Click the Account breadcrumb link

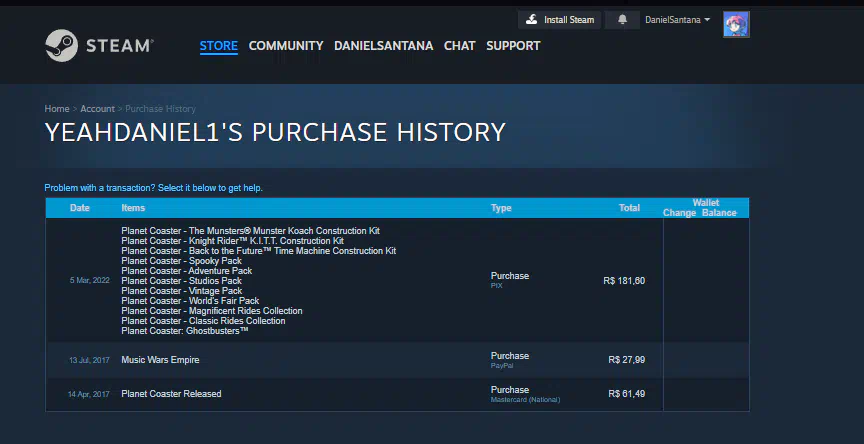point(98,109)
